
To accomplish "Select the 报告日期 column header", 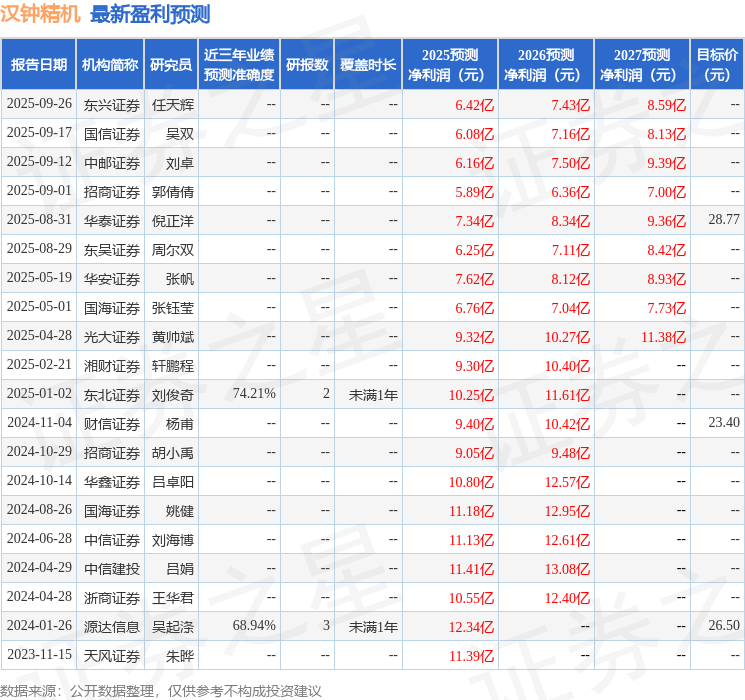I will pos(39,65).
